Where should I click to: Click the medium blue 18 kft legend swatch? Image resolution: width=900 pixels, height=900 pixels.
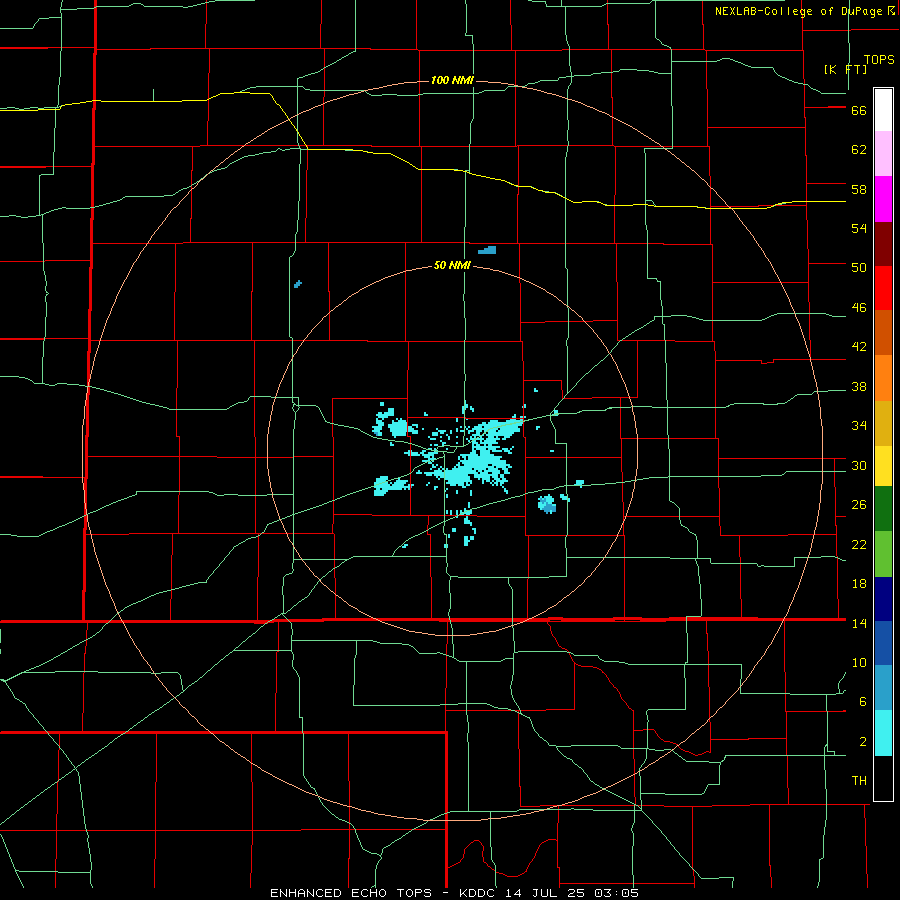point(883,643)
